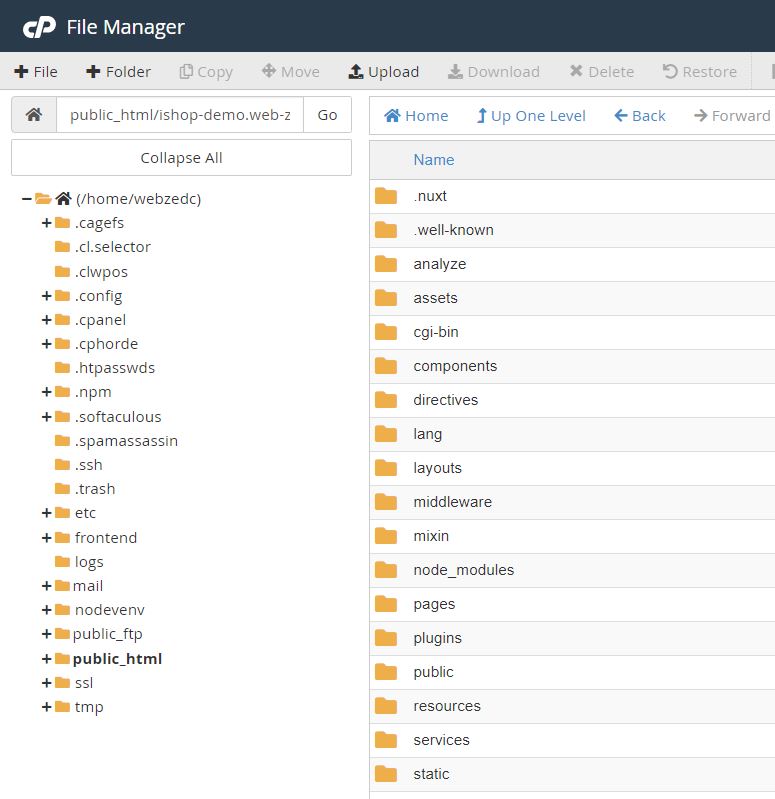The height and width of the screenshot is (799, 775).
Task: Create a new folder with Folder button
Action: coord(118,72)
